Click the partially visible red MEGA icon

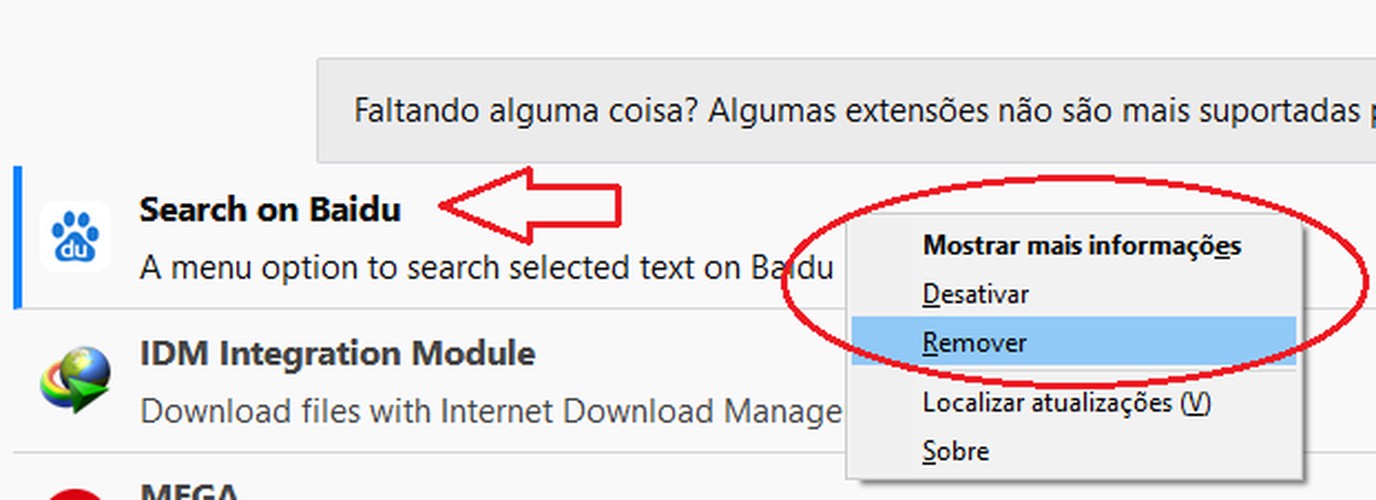pyautogui.click(x=75, y=494)
